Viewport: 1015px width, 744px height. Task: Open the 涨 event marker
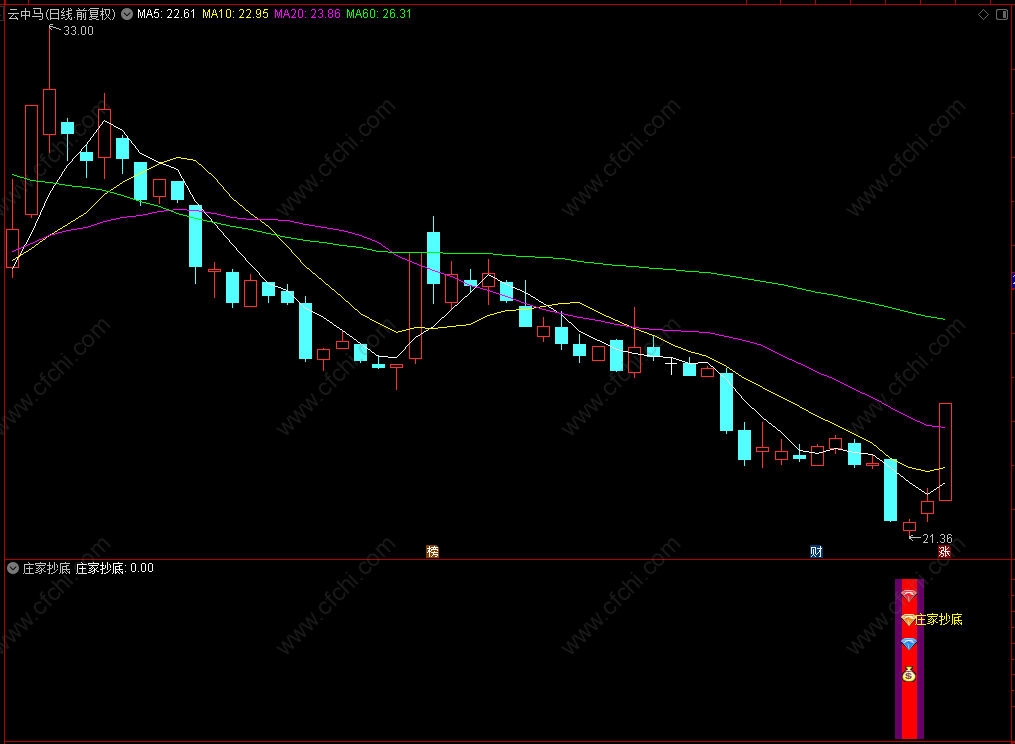[944, 551]
